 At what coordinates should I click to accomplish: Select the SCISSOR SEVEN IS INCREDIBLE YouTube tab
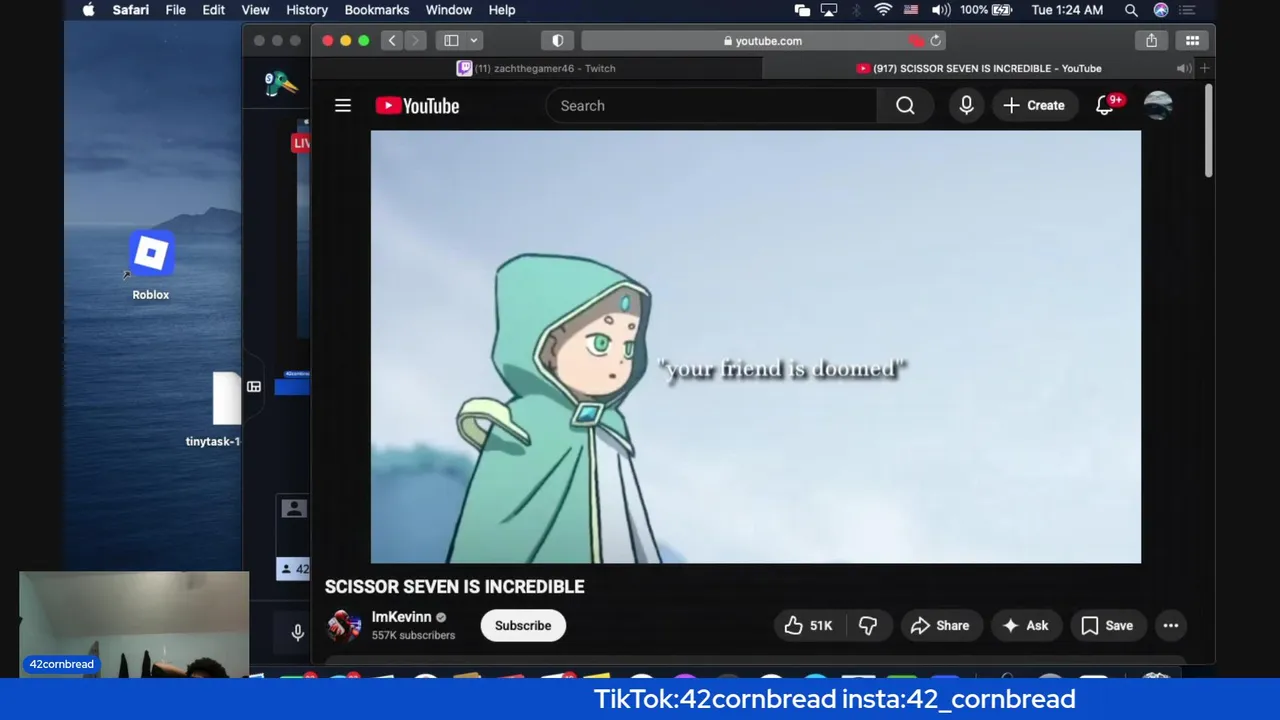click(x=980, y=68)
